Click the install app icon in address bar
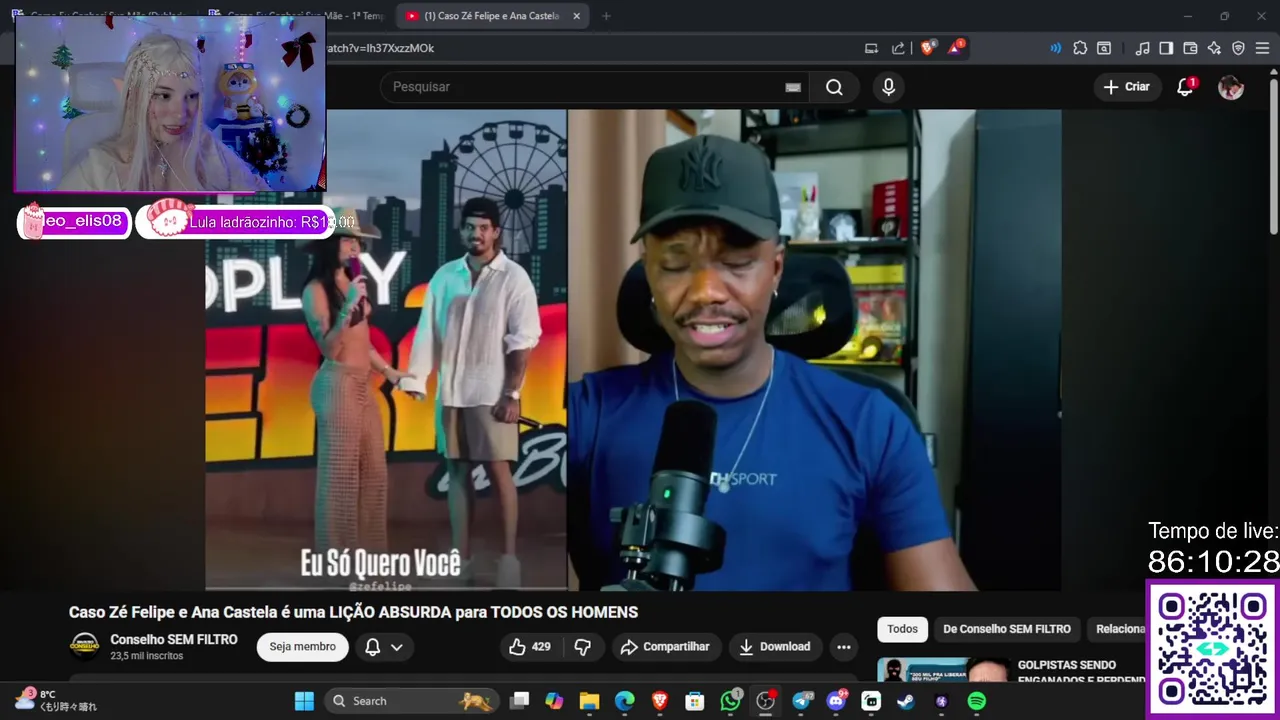Image resolution: width=1280 pixels, height=720 pixels. pos(871,48)
